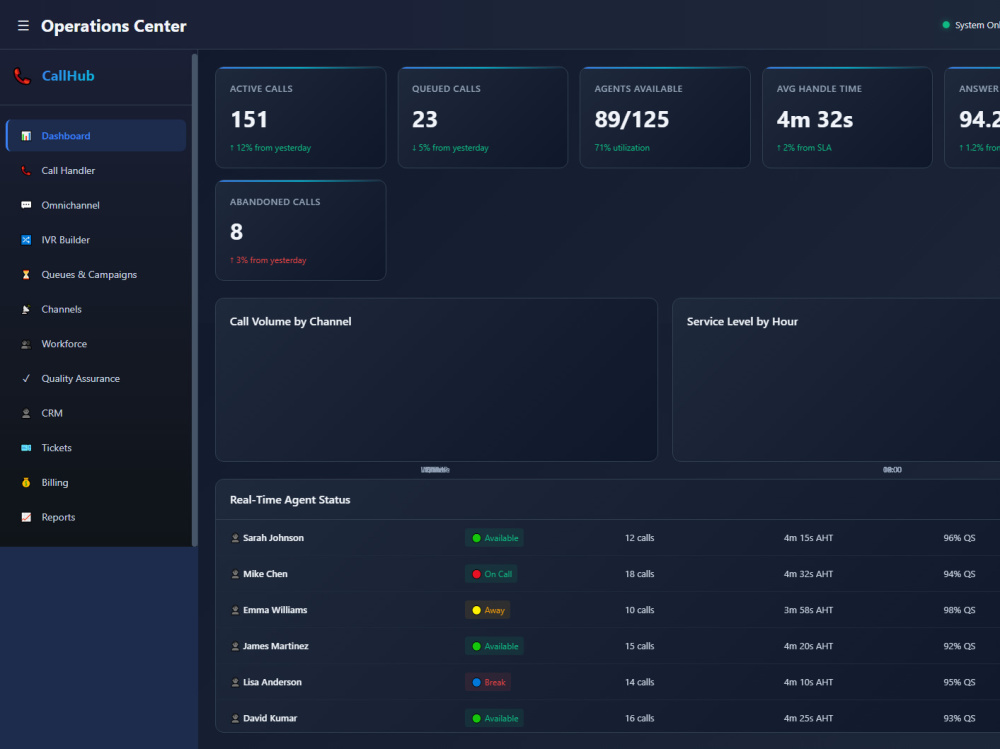Click Lisa Anderson's Break status badge

coord(488,682)
